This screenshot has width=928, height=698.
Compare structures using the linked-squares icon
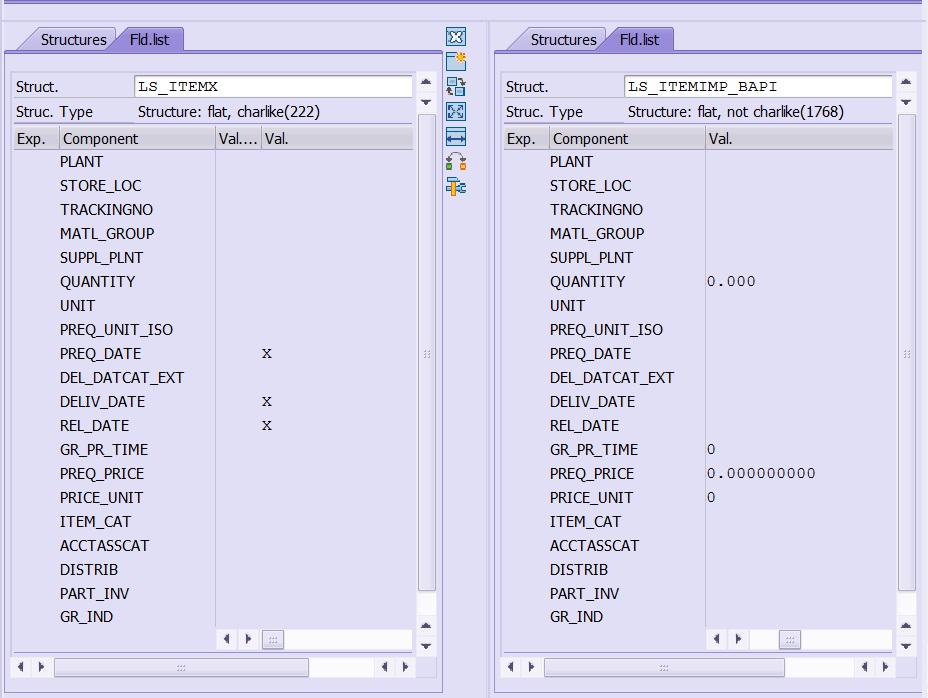455,161
